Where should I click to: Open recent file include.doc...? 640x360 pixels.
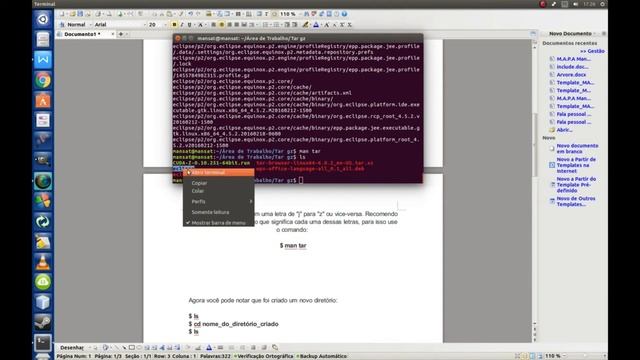coord(572,67)
